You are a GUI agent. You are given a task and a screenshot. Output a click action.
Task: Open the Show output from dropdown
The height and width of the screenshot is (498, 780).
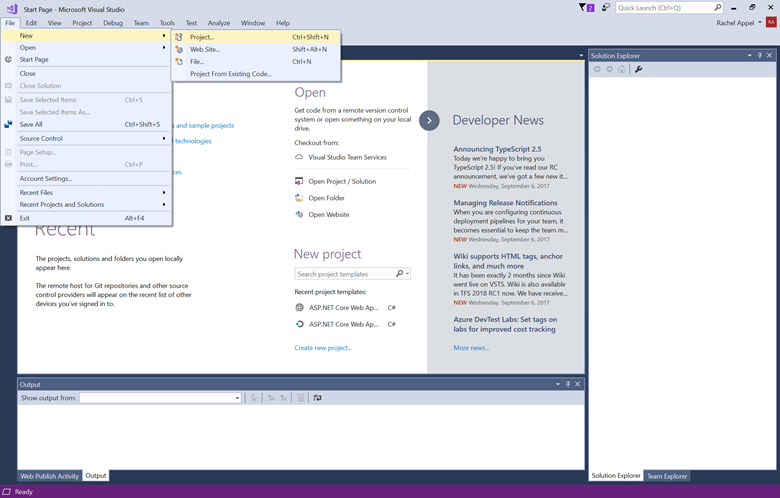coord(237,398)
